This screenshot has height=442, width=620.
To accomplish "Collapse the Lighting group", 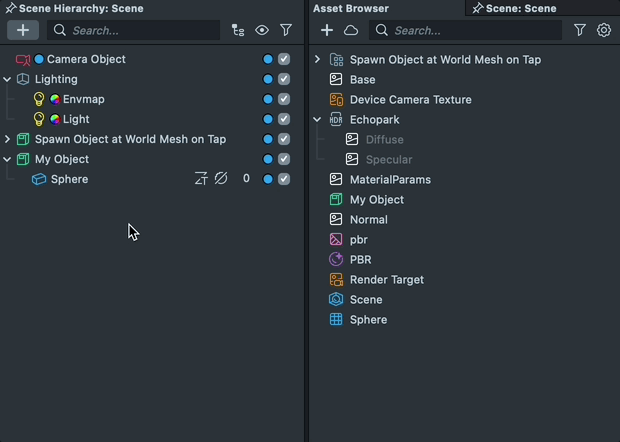I will click(7, 79).
